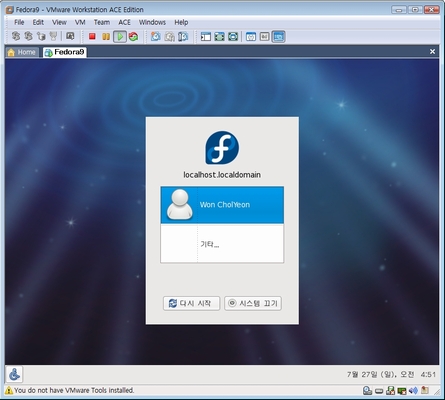
Task: Click the Won CholYeon avatar image
Action: pos(180,204)
